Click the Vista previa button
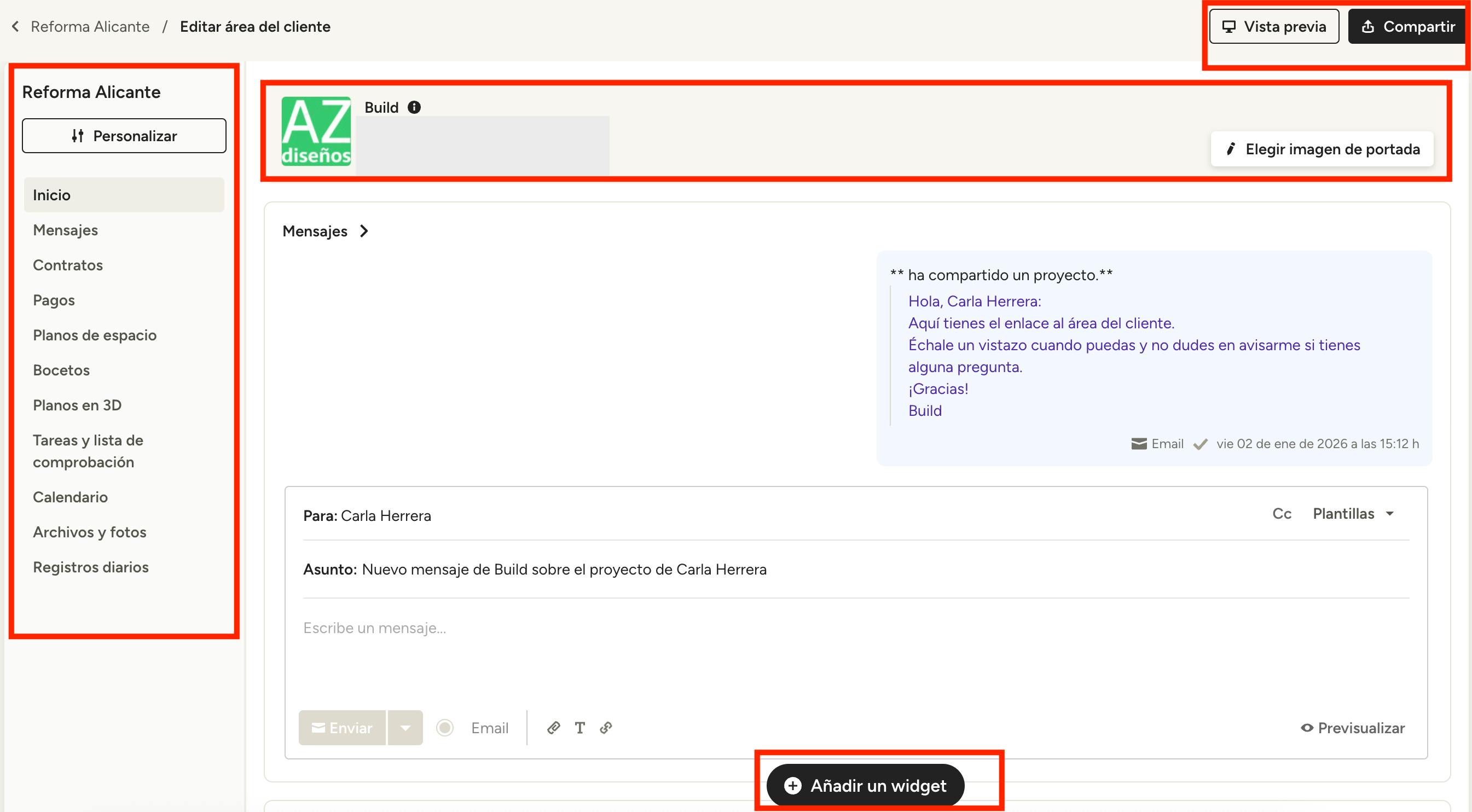The width and height of the screenshot is (1472, 812). coord(1274,26)
